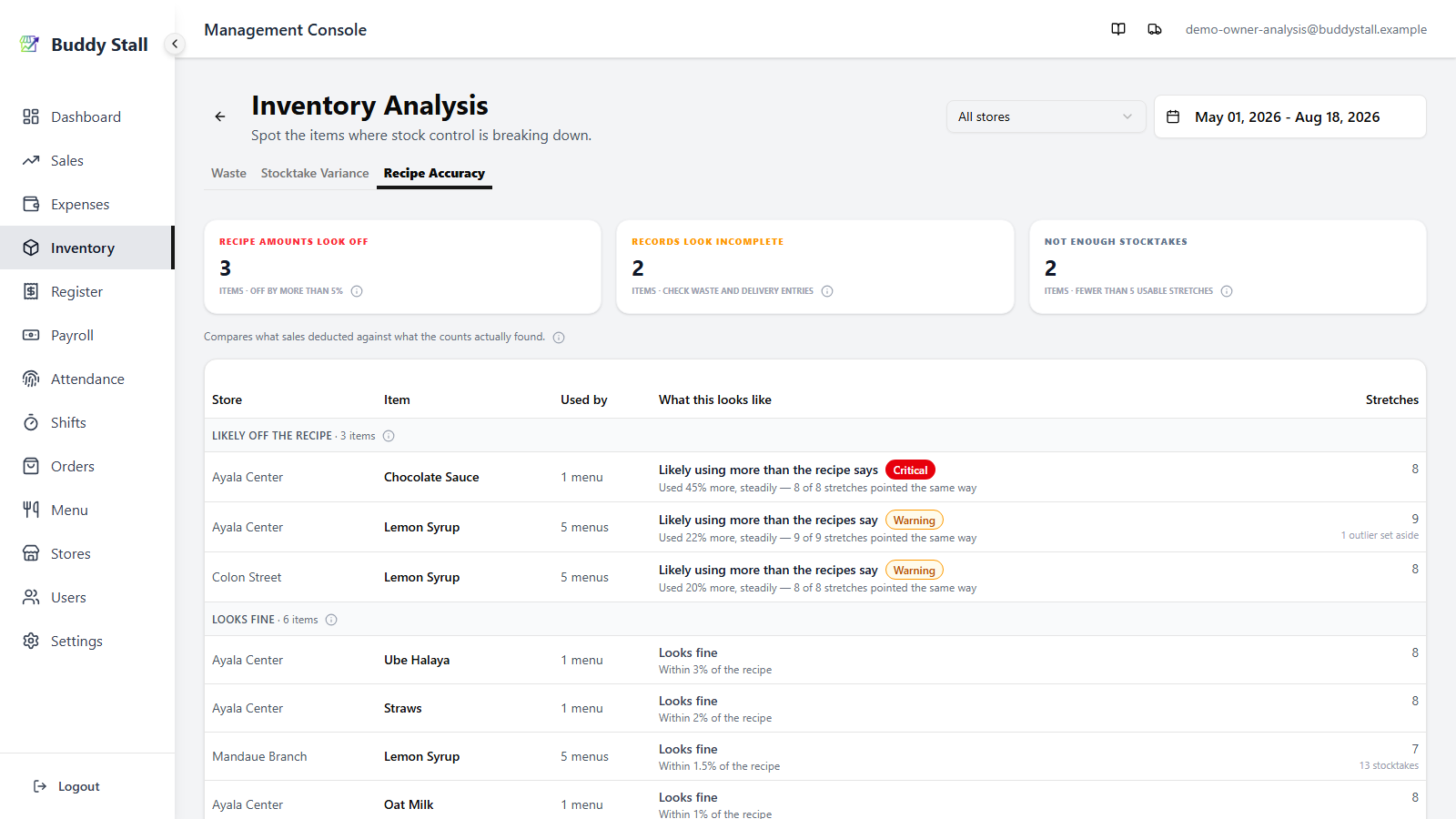Screen dimensions: 1456x819
Task: Show info for Not Enough Stocktakes card
Action: click(x=1227, y=291)
